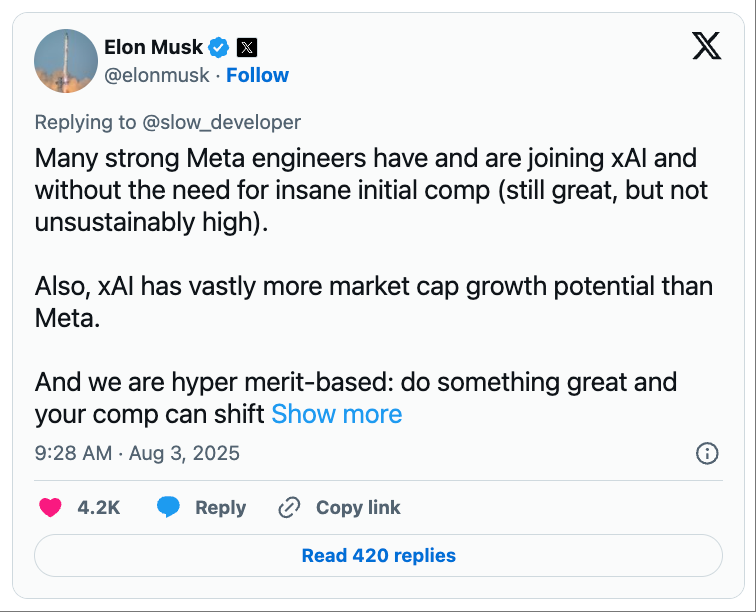Click the line about xAI market cap growth
This screenshot has height=612, width=756.
(373, 286)
